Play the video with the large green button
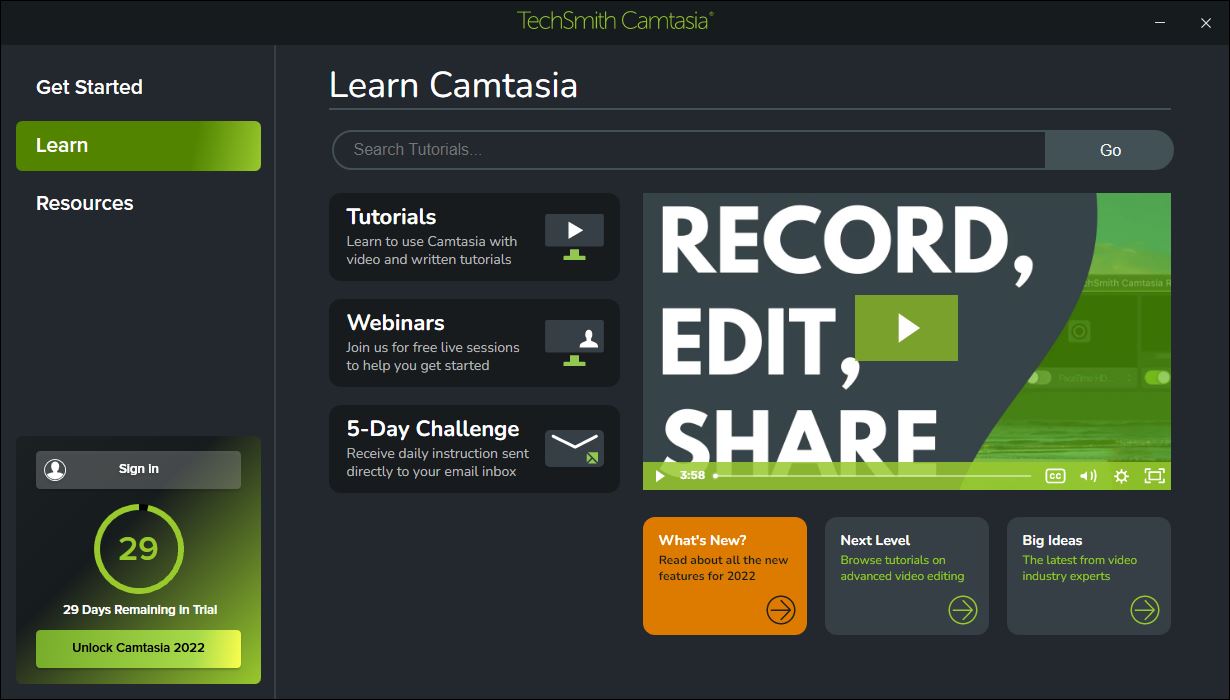 coord(906,328)
